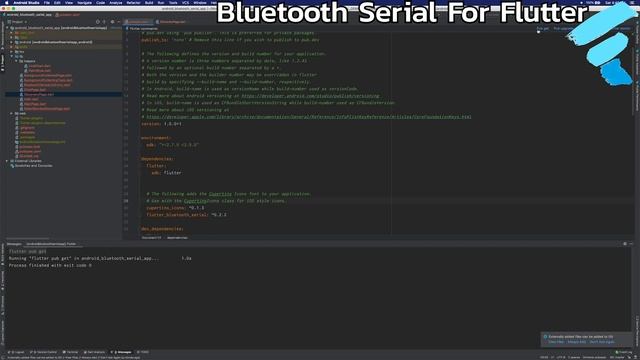
Task: Select the Messages panel title tab
Action: pyautogui.click(x=14, y=244)
